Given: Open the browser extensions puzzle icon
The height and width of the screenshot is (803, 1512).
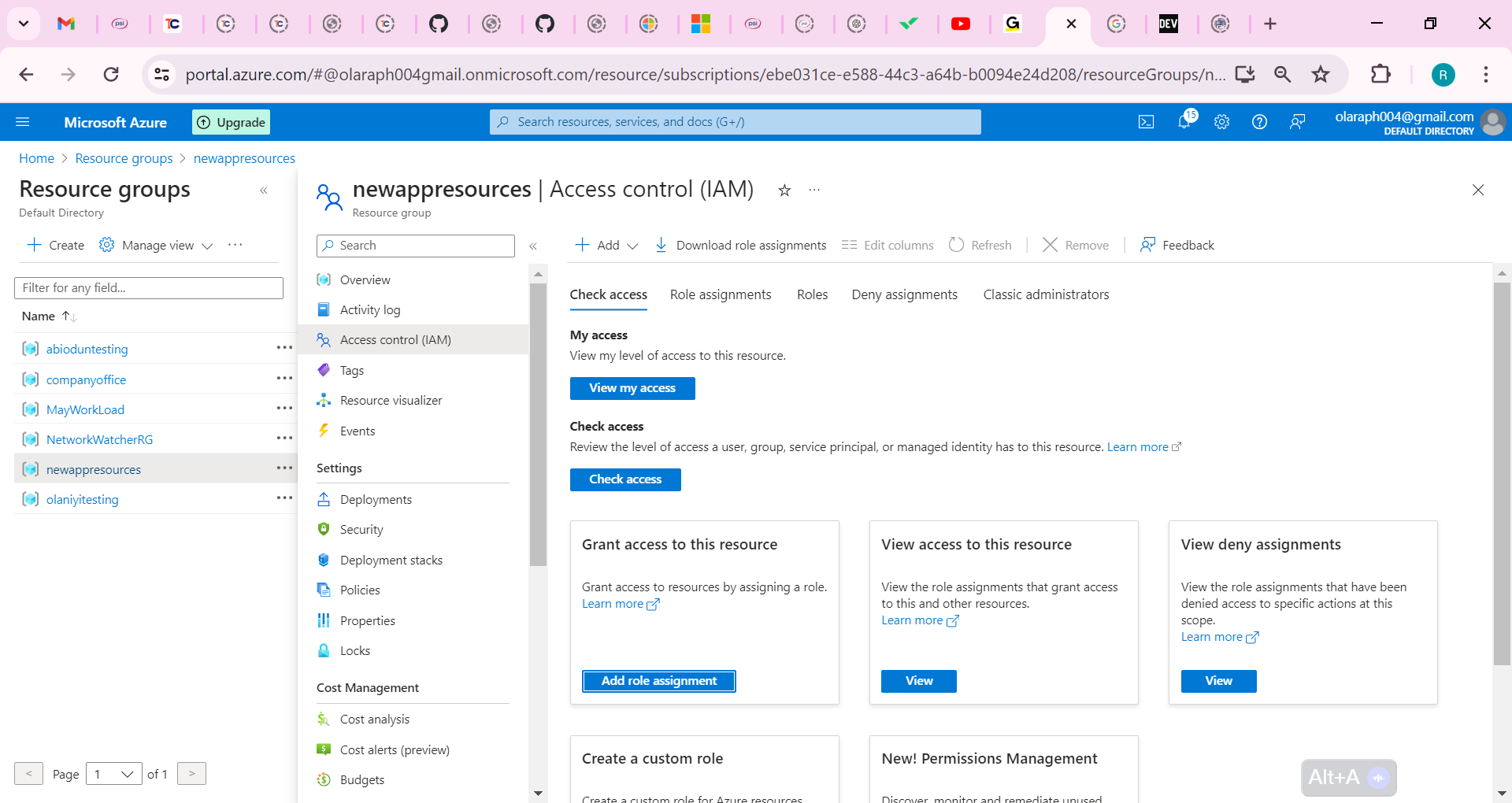Looking at the screenshot, I should [1380, 74].
